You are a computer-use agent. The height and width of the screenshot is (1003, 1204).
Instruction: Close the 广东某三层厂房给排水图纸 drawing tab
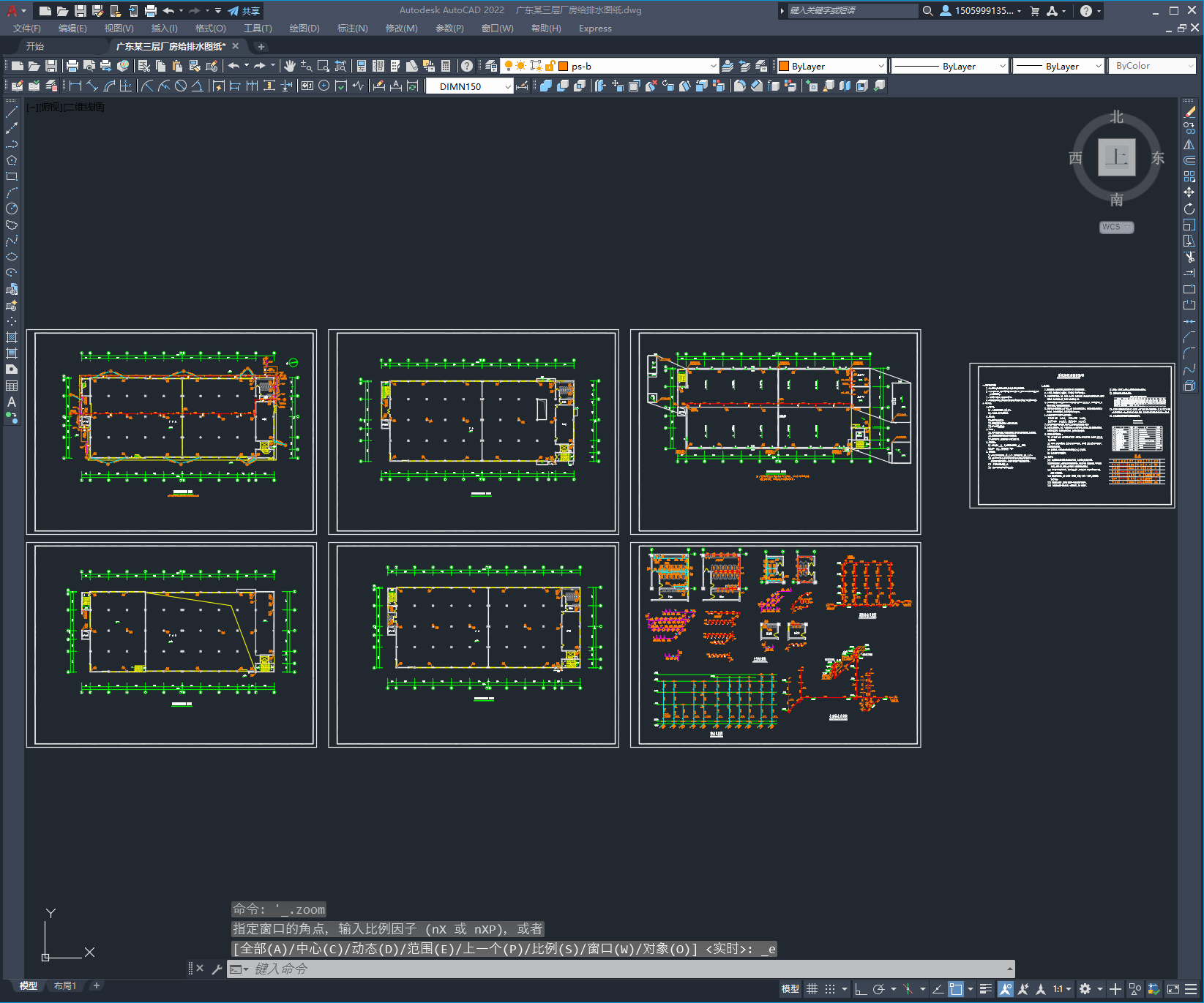236,46
